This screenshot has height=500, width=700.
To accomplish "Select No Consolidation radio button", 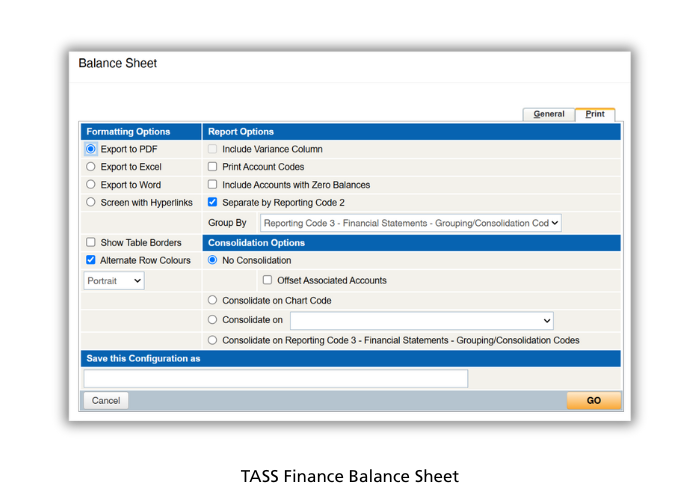I will coord(212,260).
